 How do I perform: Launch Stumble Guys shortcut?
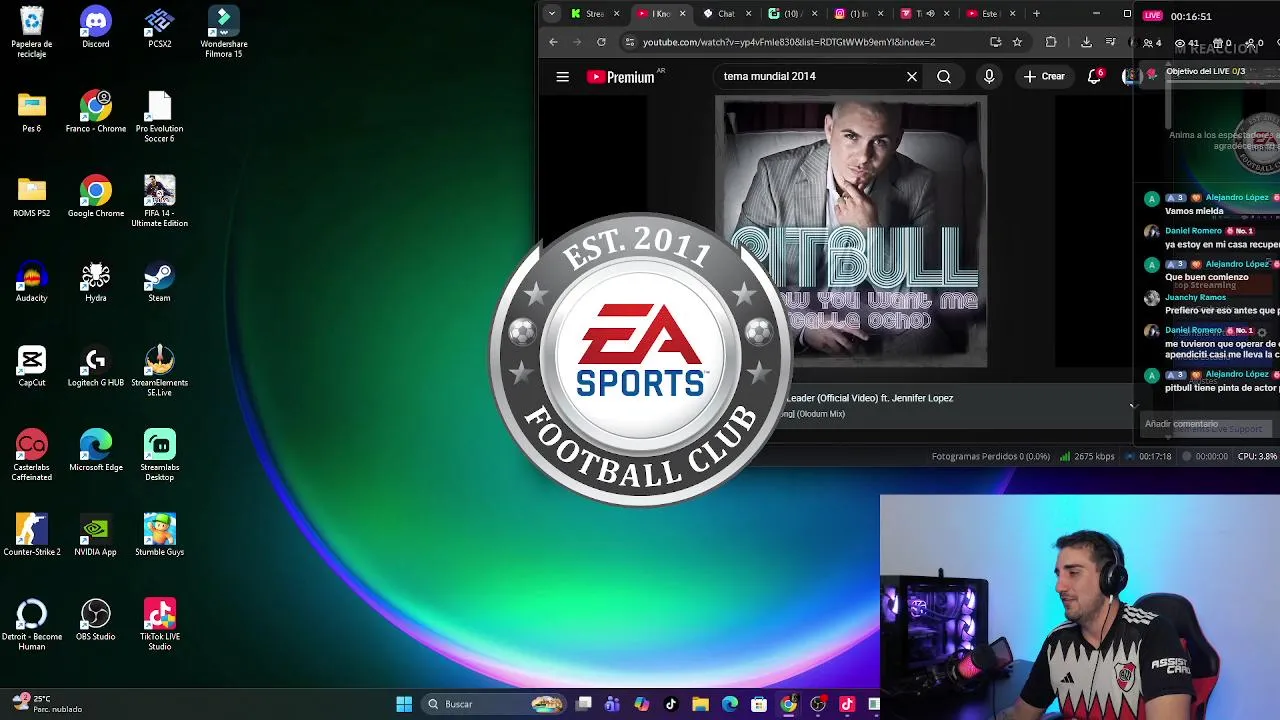click(159, 536)
